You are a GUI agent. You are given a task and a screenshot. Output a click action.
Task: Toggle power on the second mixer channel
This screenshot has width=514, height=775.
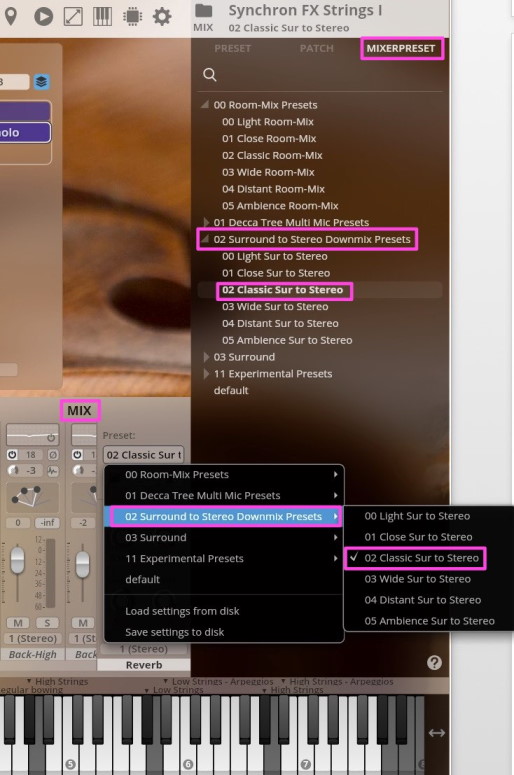pos(78,454)
